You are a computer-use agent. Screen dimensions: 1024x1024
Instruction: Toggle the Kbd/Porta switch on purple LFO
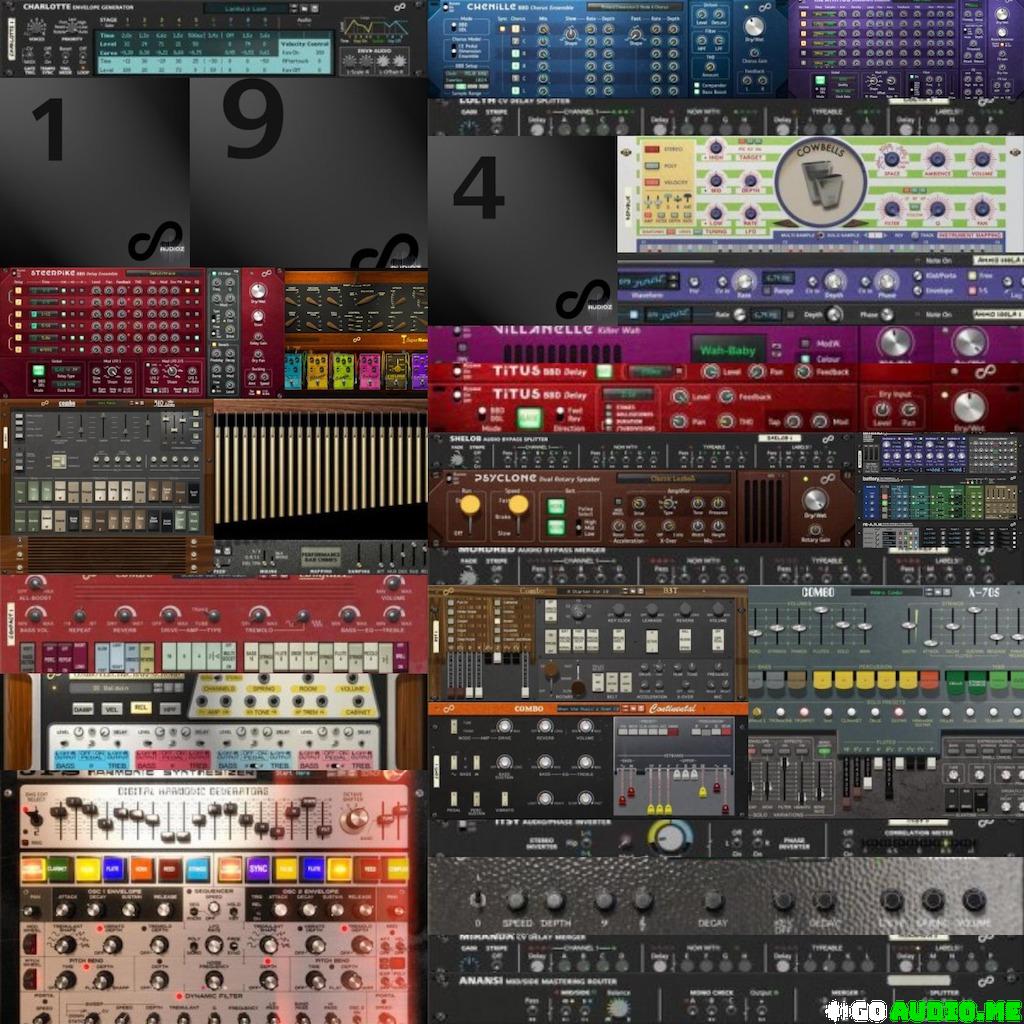point(918,276)
